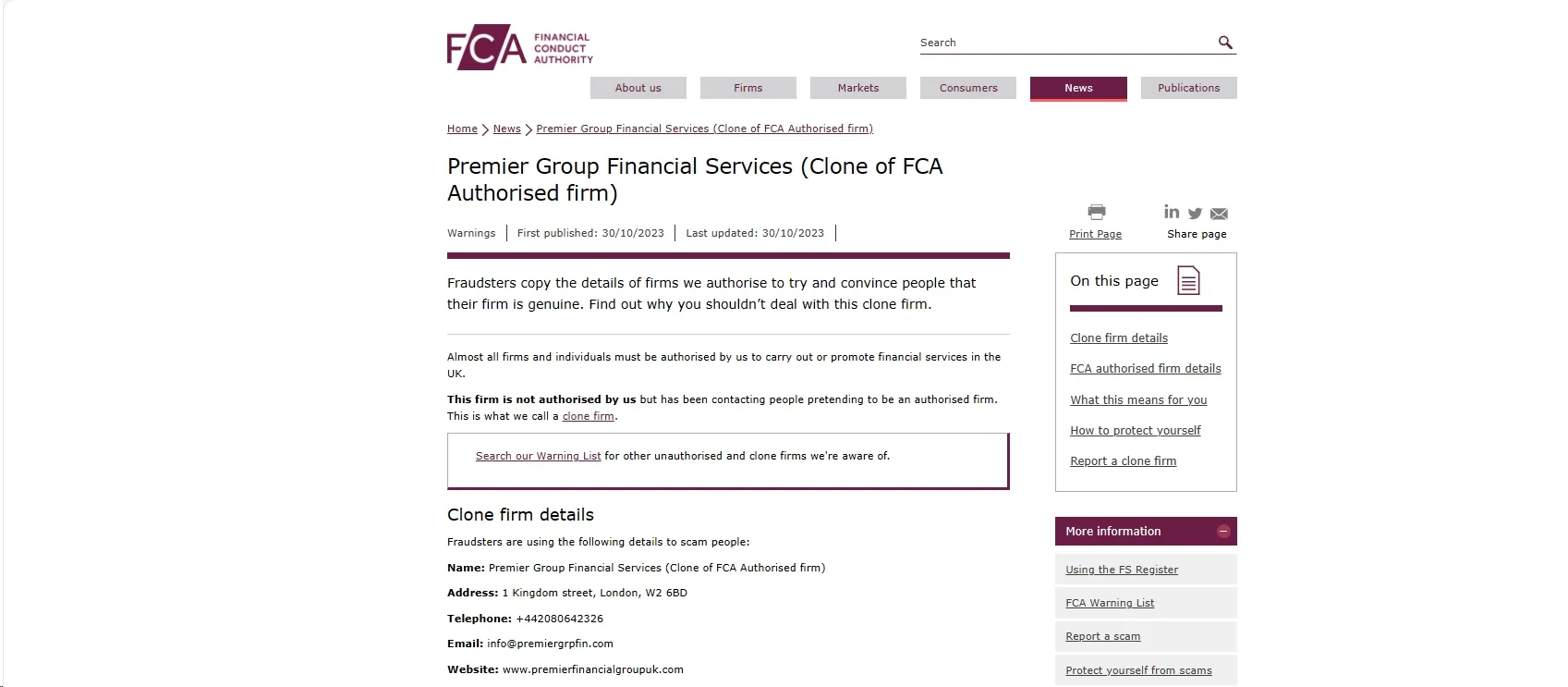Open the Firms menu

coord(748,88)
